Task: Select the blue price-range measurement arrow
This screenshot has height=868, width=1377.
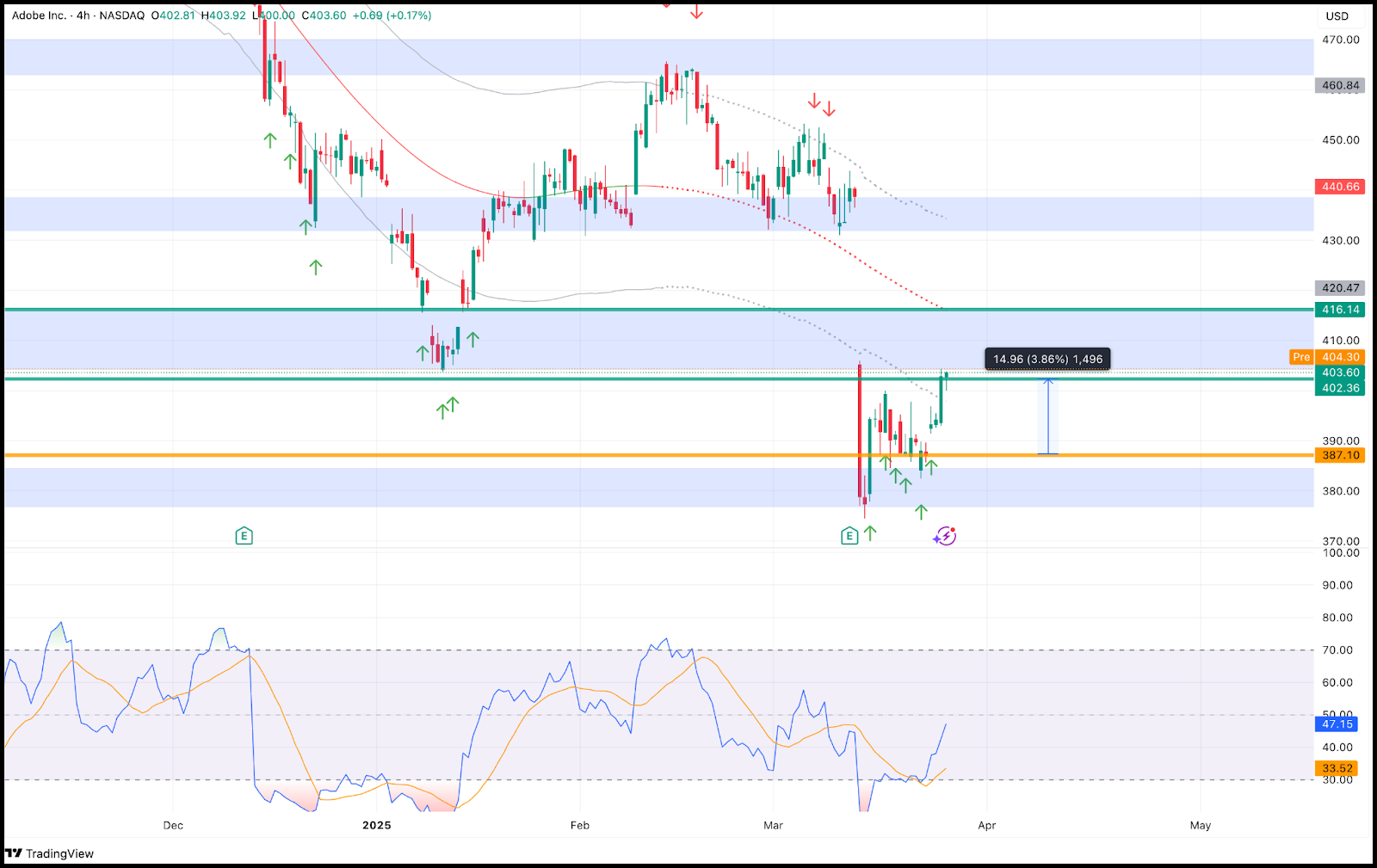Action: 1047,416
